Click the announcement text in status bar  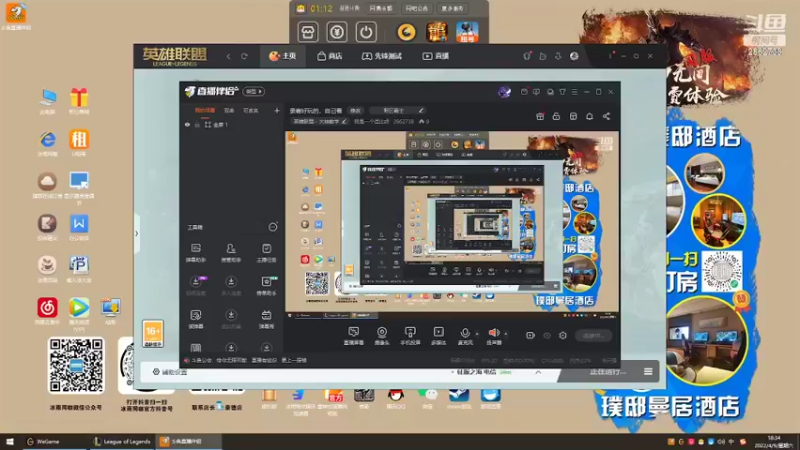coord(249,360)
